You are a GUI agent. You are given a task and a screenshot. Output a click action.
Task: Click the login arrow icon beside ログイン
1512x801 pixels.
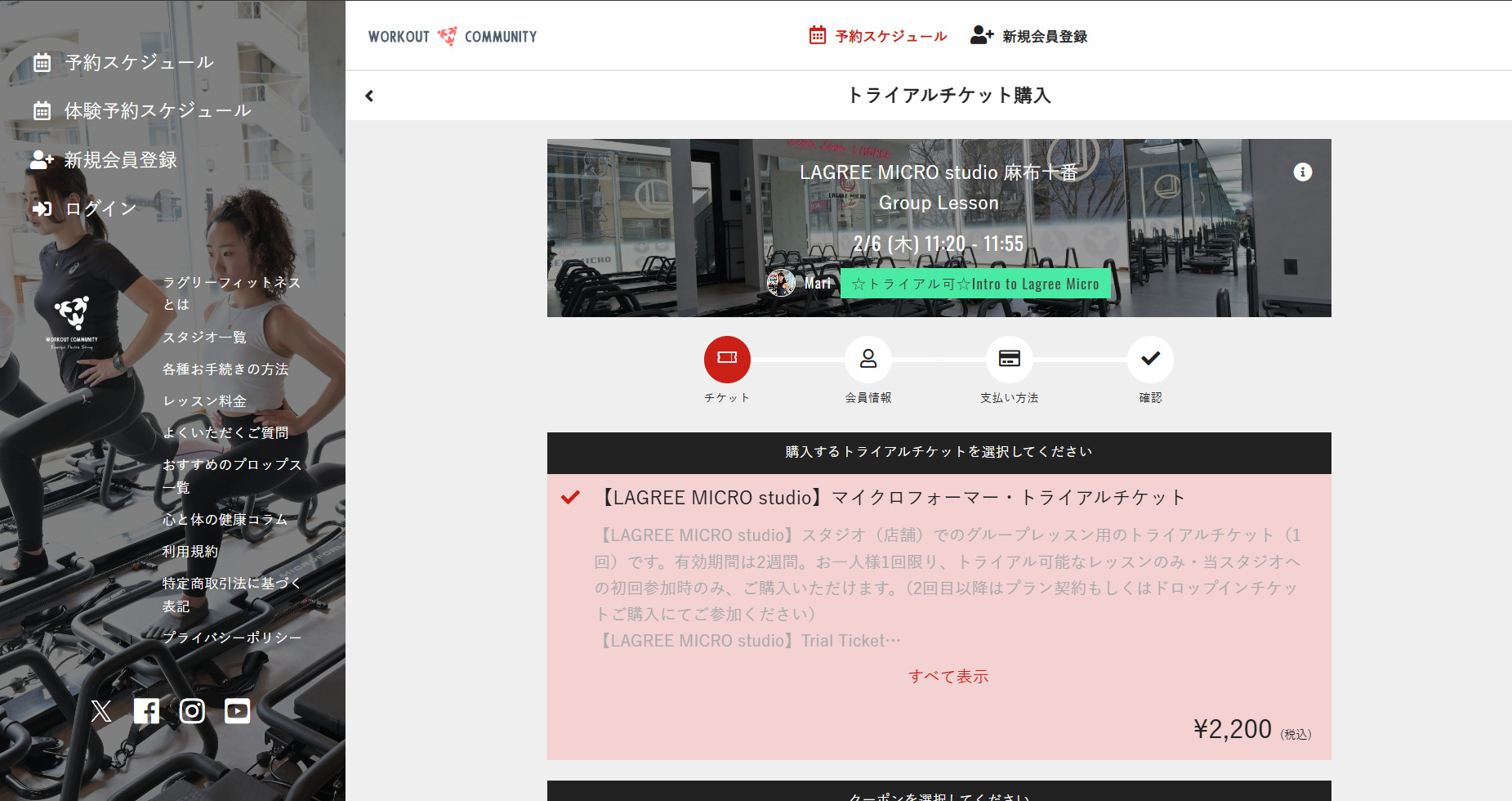[x=42, y=209]
